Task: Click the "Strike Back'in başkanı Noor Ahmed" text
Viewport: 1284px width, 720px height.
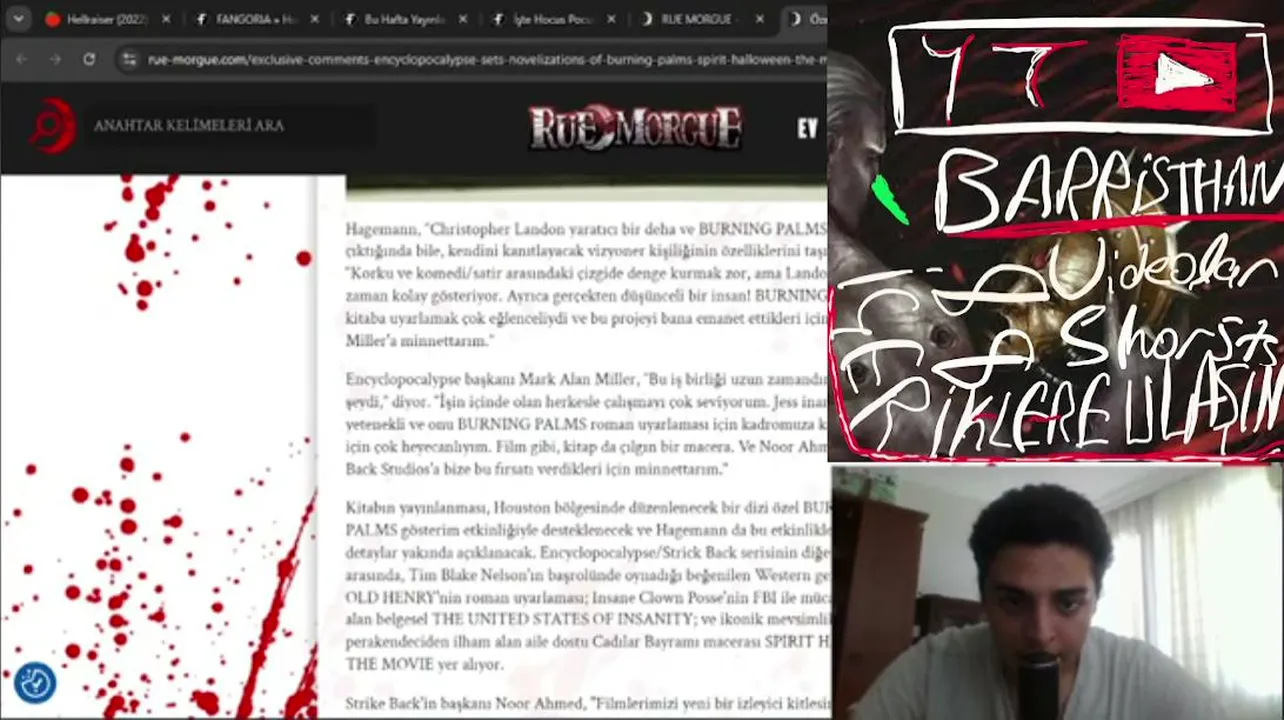Action: point(466,704)
